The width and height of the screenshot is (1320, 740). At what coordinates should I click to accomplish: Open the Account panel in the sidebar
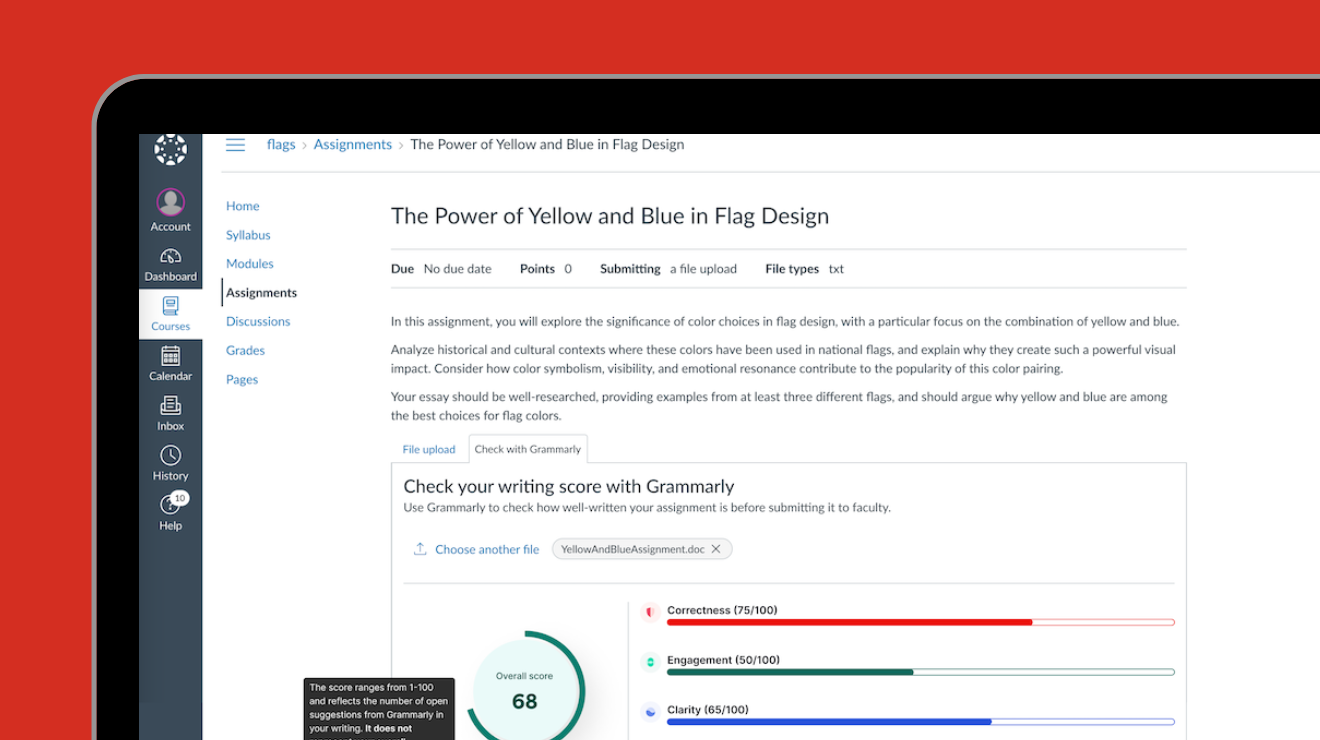170,208
